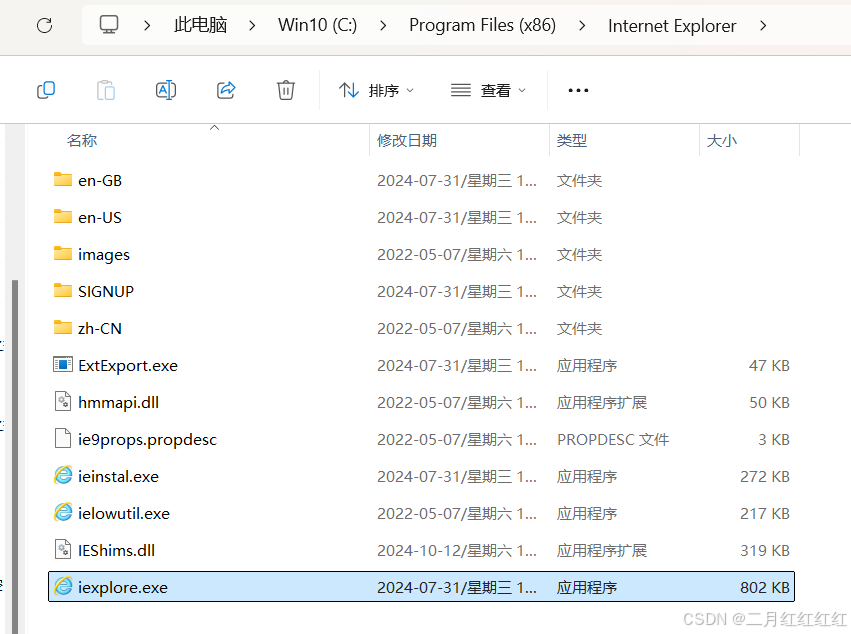
Task: Click the ieinstal.exe IE icon
Action: pos(63,476)
